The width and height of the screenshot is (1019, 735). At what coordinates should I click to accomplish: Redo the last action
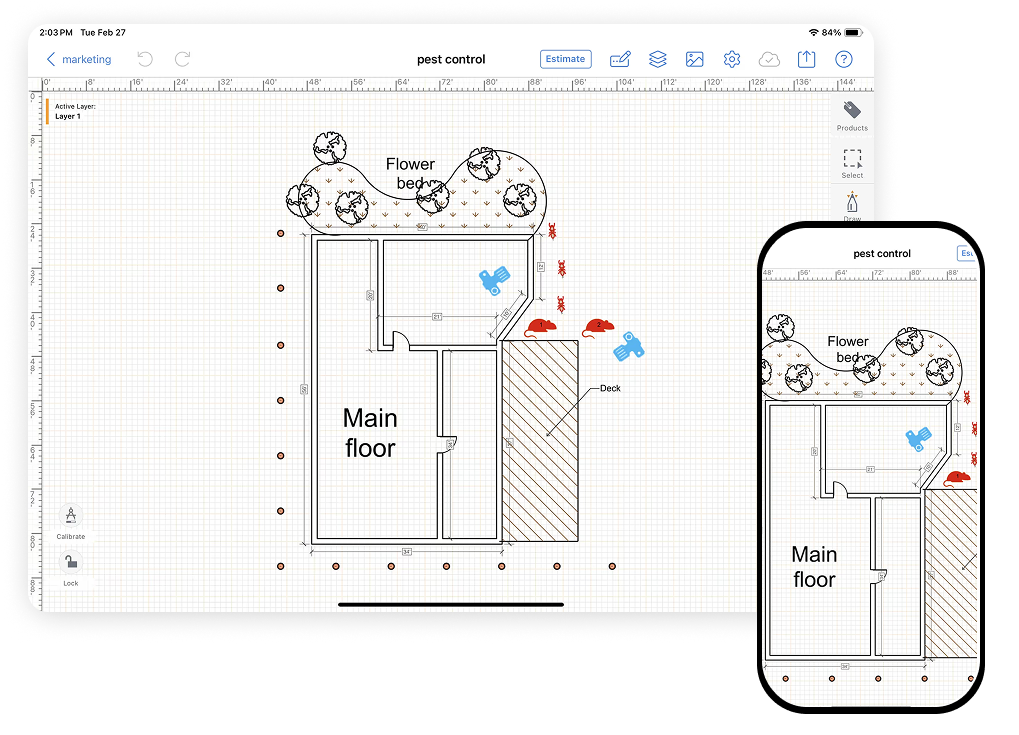tap(183, 59)
